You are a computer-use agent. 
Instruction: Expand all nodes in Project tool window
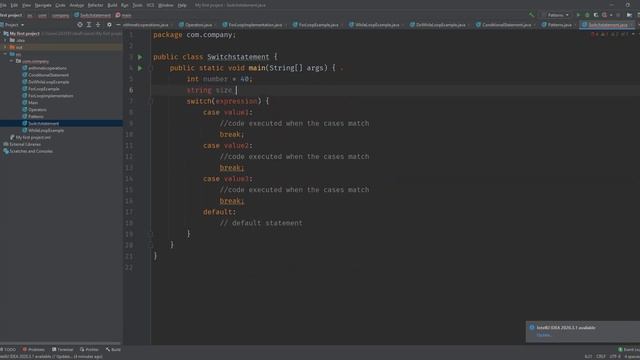[x=89, y=25]
